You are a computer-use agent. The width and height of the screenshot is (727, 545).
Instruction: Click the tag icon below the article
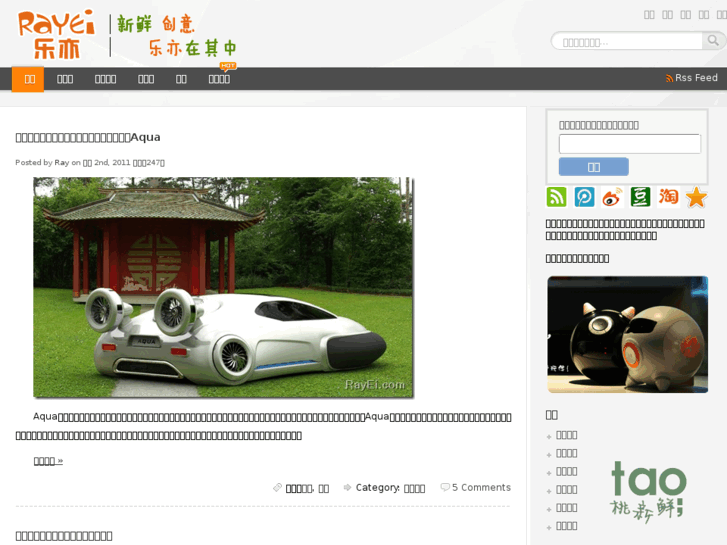[x=277, y=487]
